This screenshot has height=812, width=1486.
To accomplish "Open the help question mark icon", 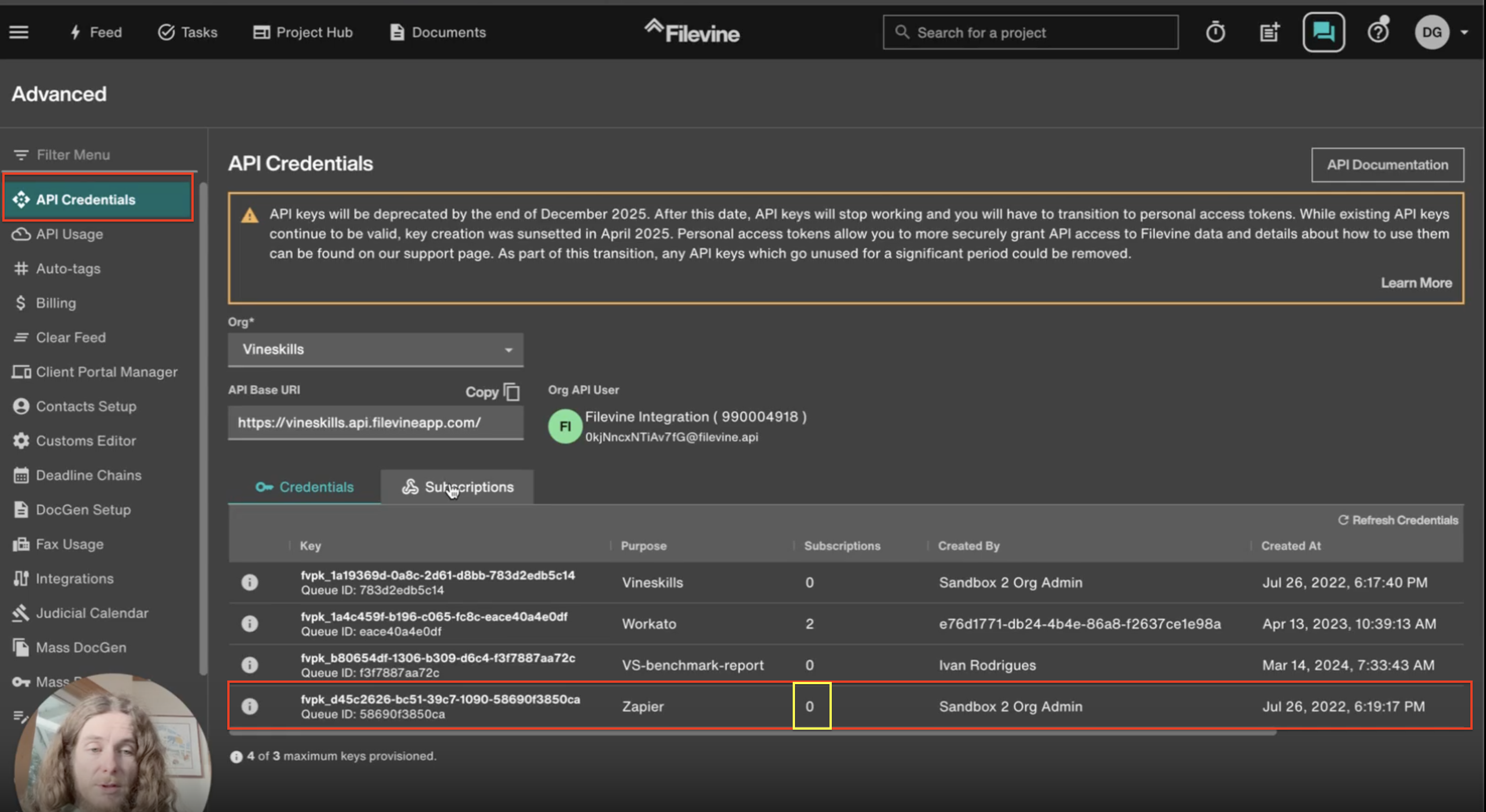I will coord(1378,32).
